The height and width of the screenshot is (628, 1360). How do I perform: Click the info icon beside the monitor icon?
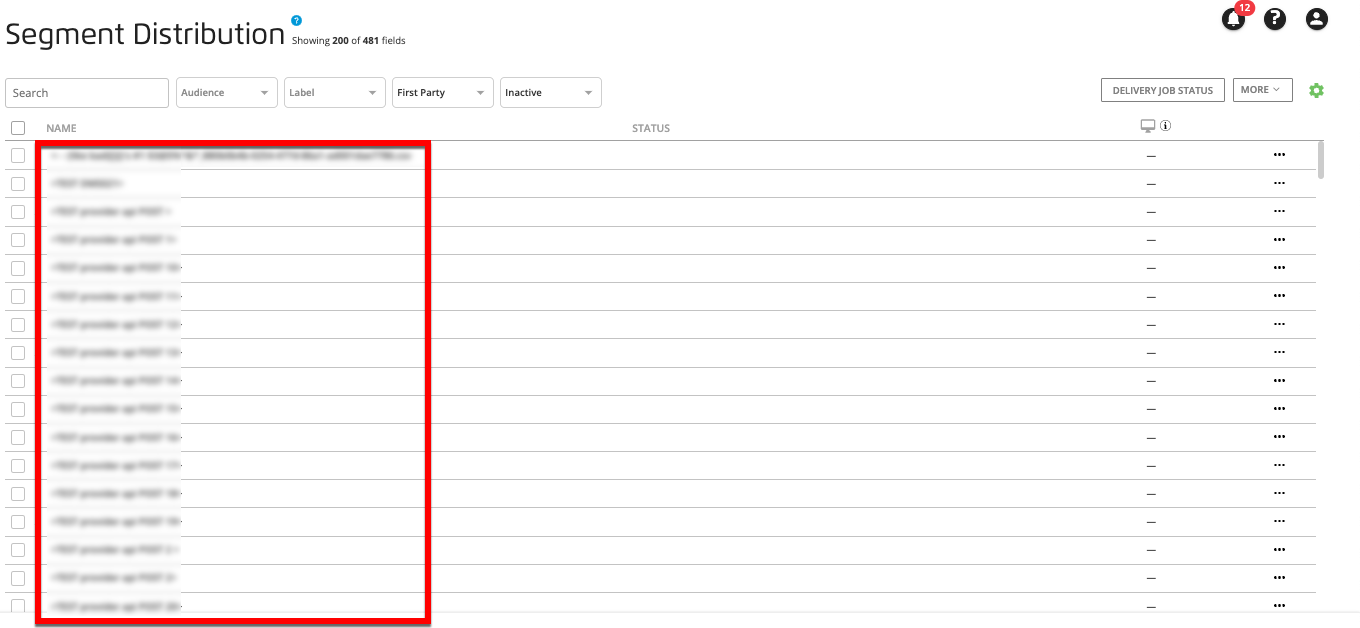[1166, 126]
